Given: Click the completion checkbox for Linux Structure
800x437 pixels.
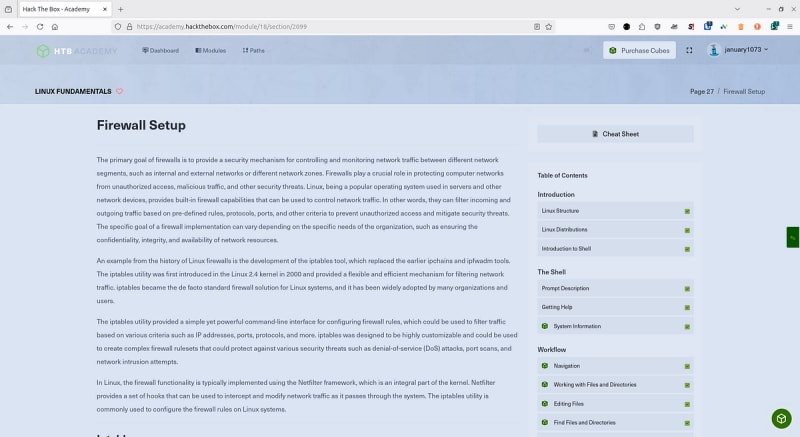Looking at the screenshot, I should (687, 211).
